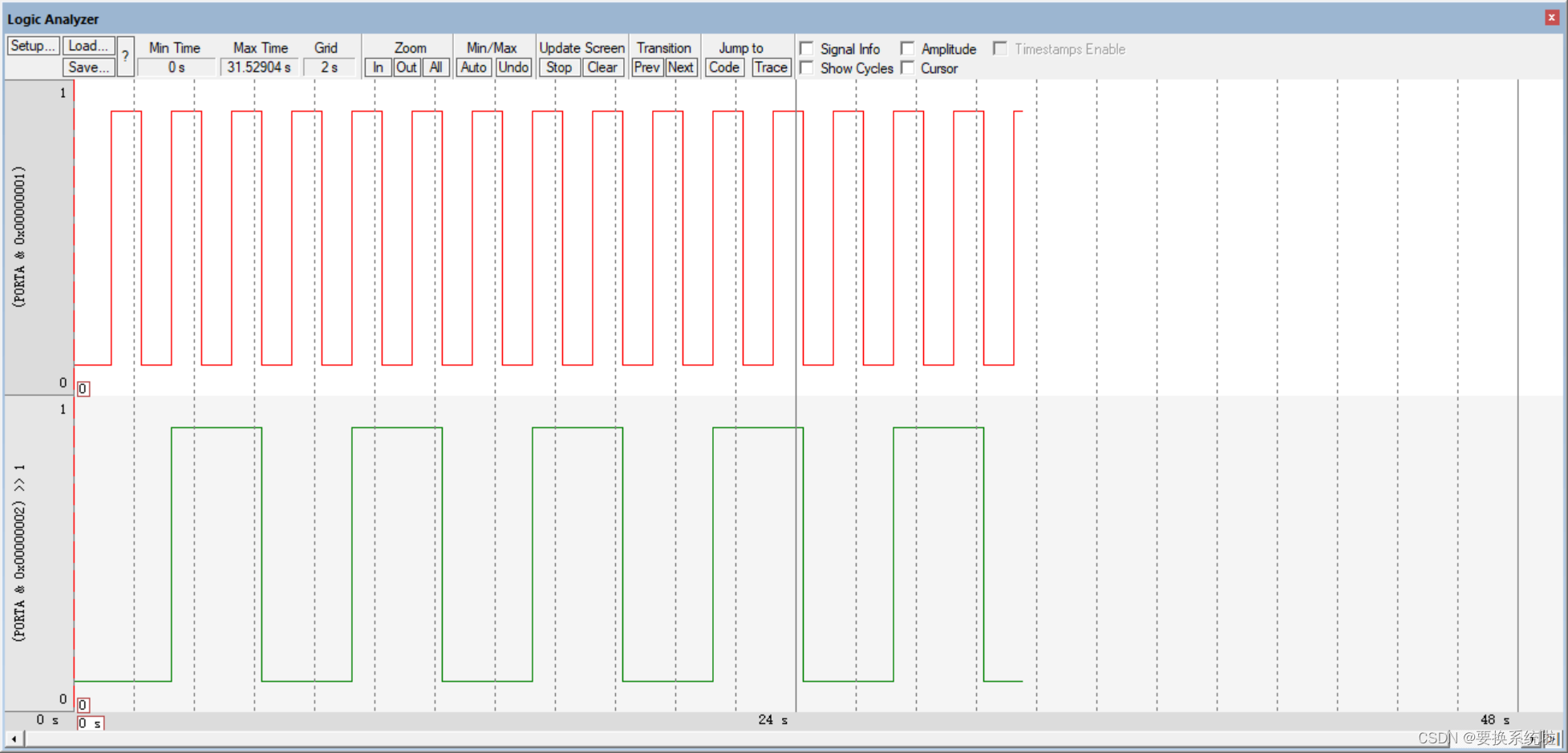Clear the captured waveform data
Screen dimensions: 1568x753
click(602, 67)
